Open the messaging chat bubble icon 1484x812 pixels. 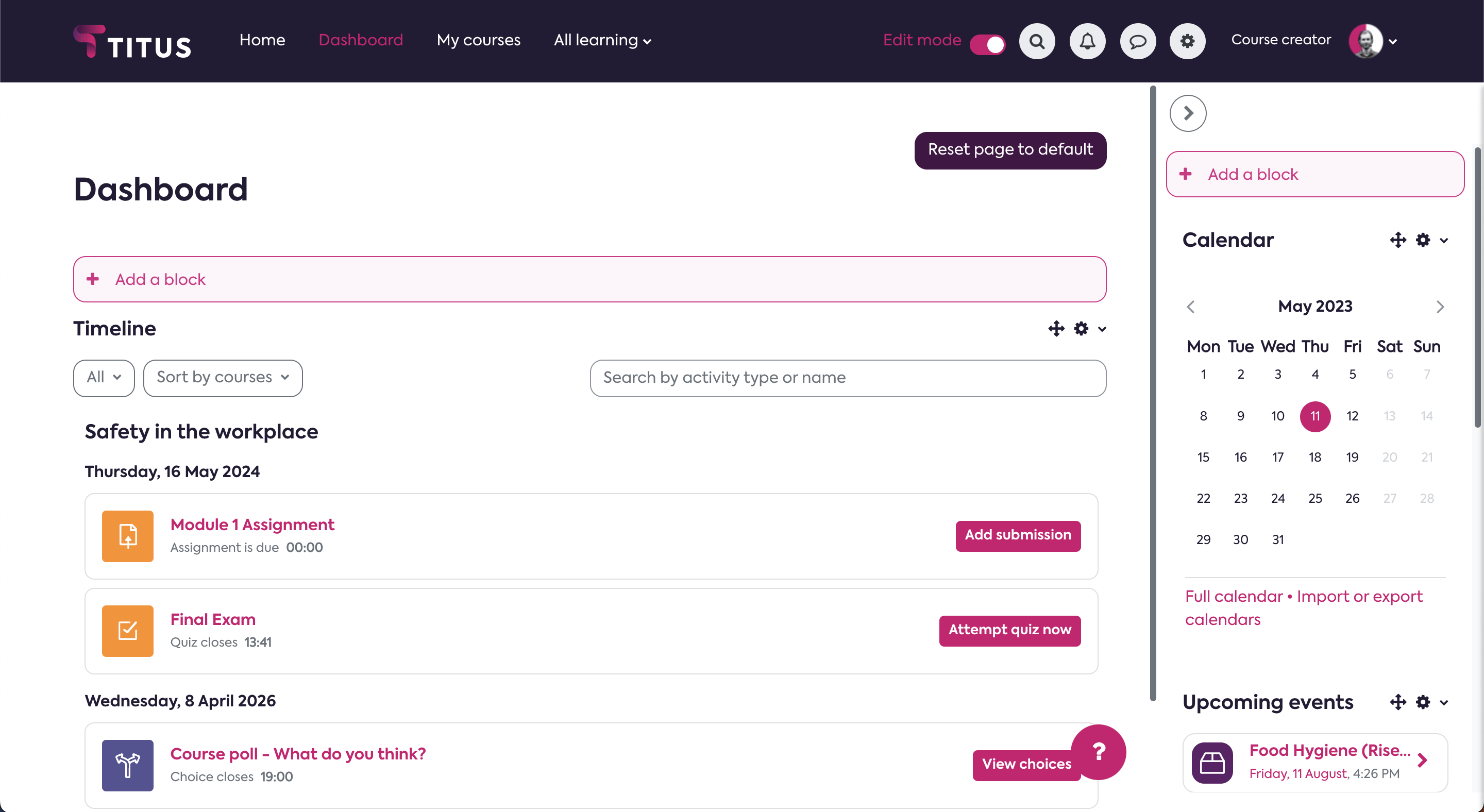click(x=1137, y=41)
